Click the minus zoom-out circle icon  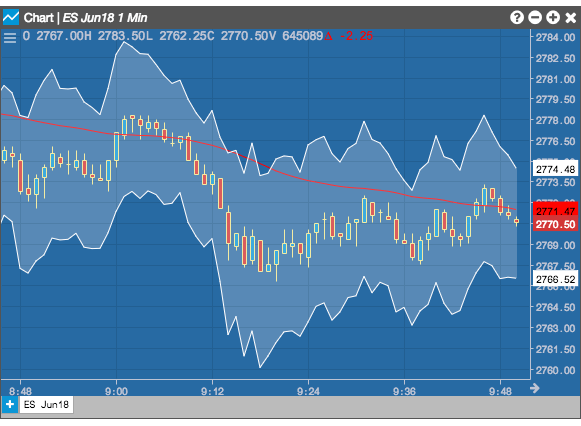click(535, 17)
